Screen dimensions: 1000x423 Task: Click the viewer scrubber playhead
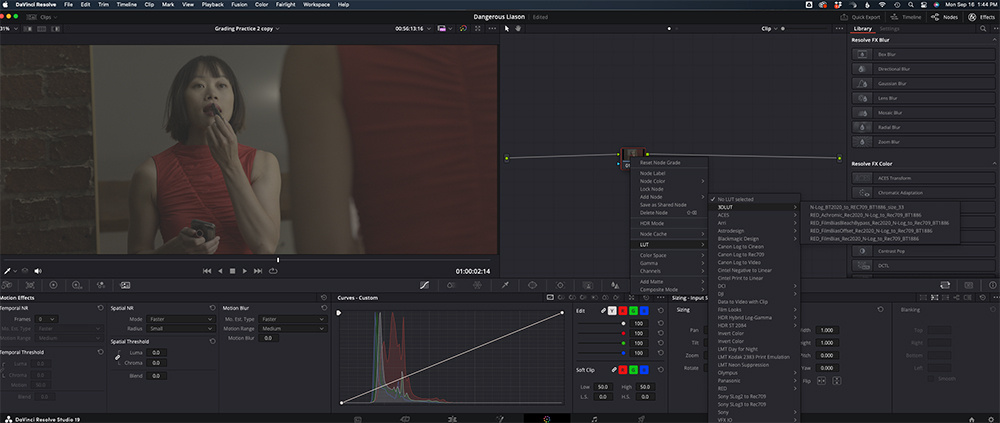277,260
